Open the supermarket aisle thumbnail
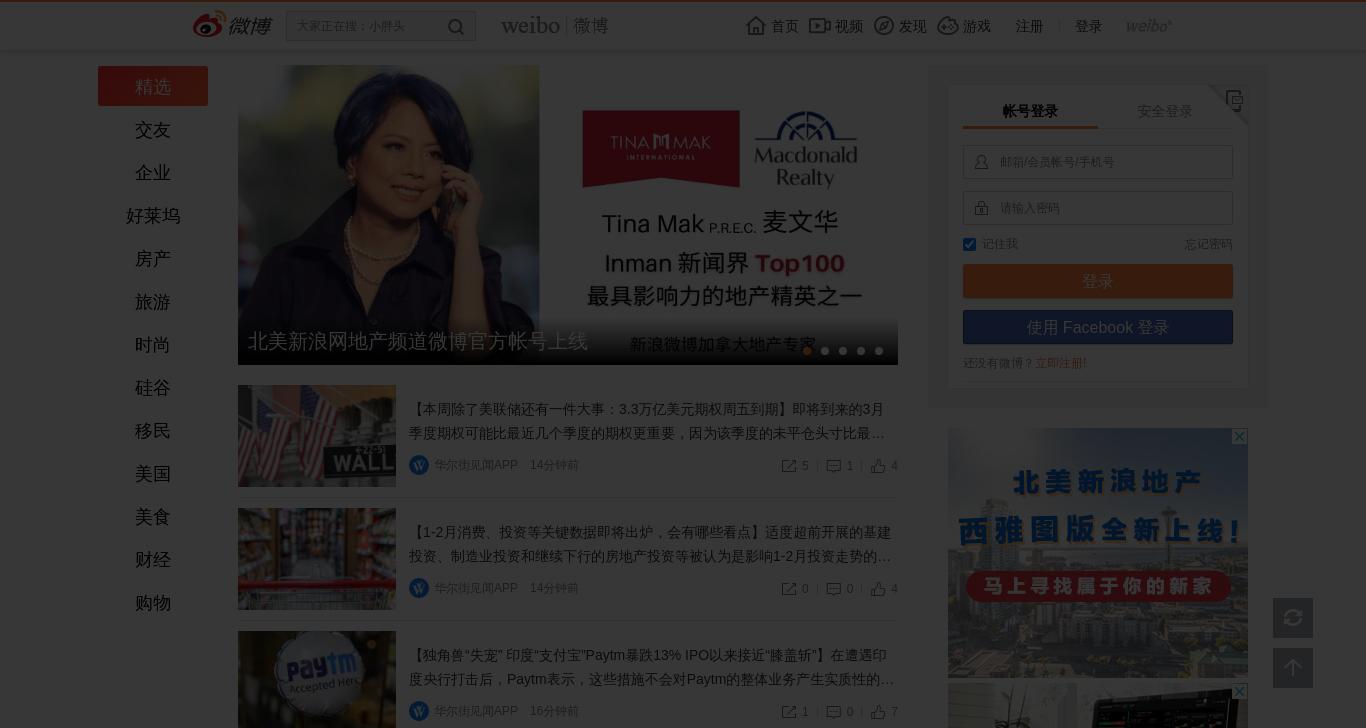Image resolution: width=1366 pixels, height=728 pixels. point(317,559)
